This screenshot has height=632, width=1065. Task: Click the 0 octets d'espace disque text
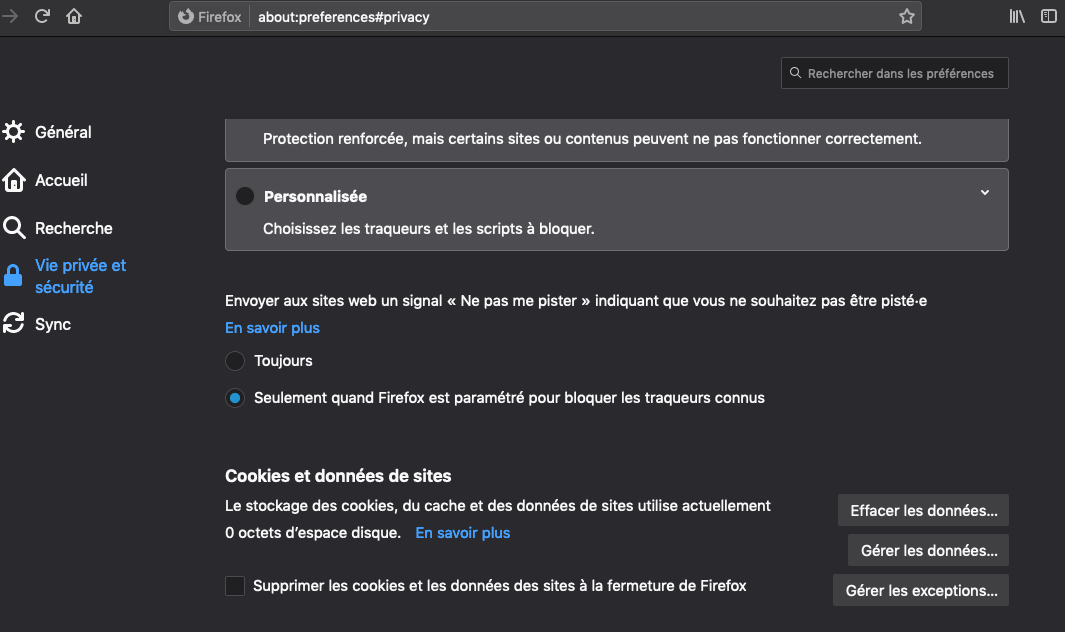[313, 533]
